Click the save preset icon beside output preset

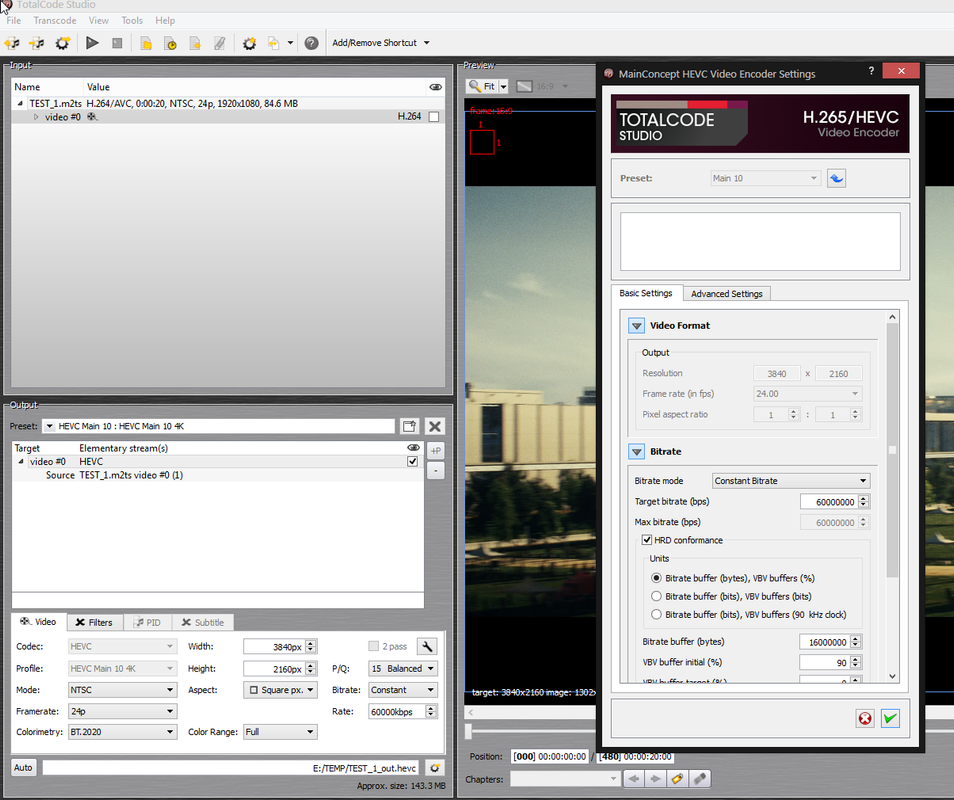coord(409,426)
